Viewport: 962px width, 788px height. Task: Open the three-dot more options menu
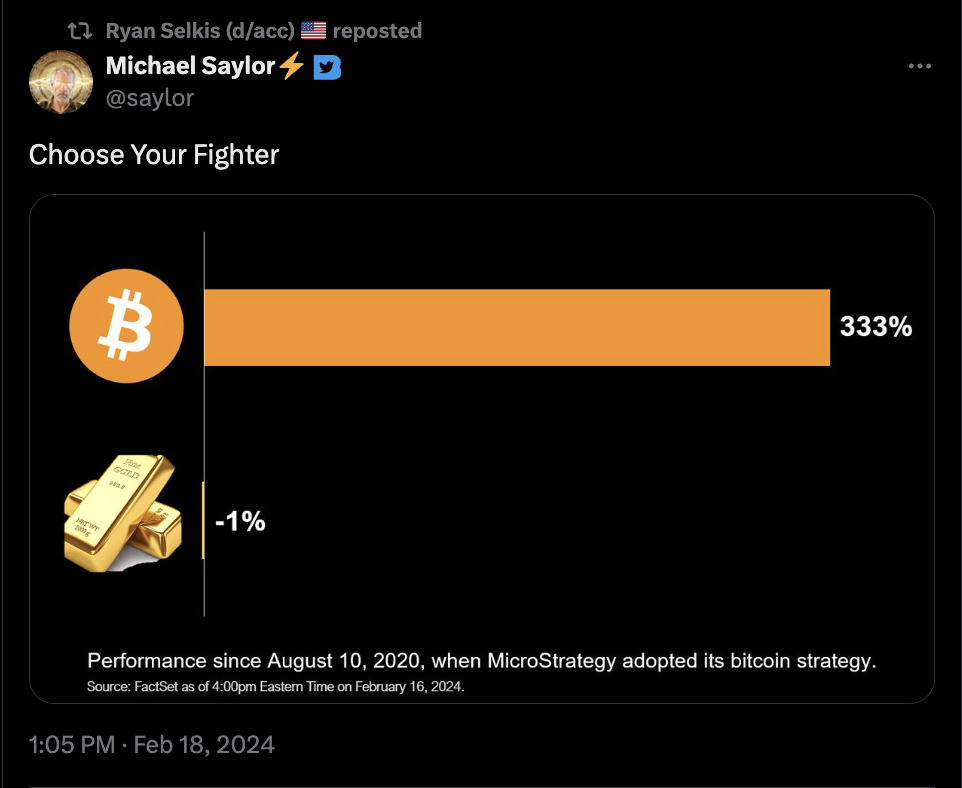pos(919,66)
